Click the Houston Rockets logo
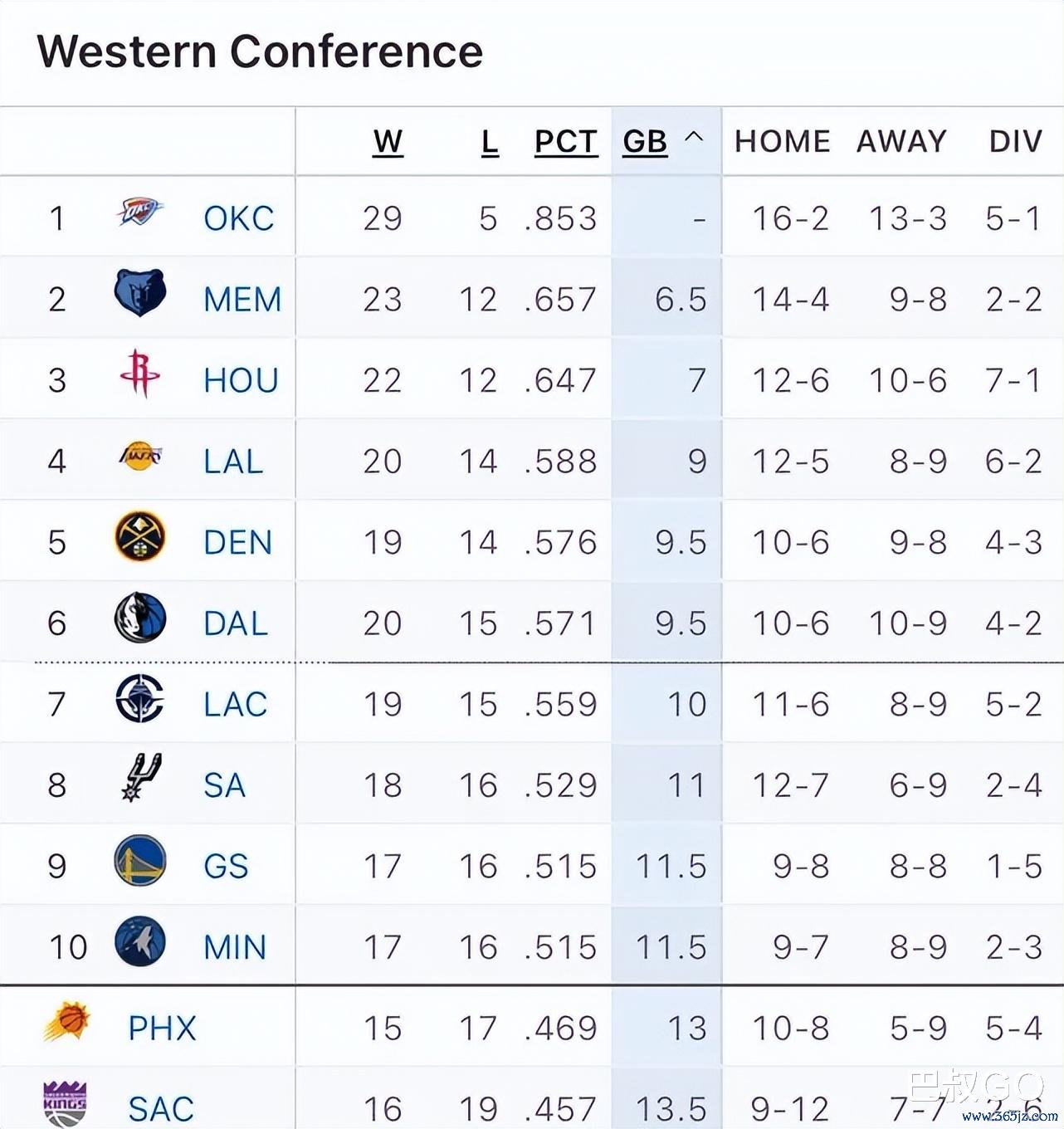This screenshot has width=1064, height=1129. (x=139, y=374)
